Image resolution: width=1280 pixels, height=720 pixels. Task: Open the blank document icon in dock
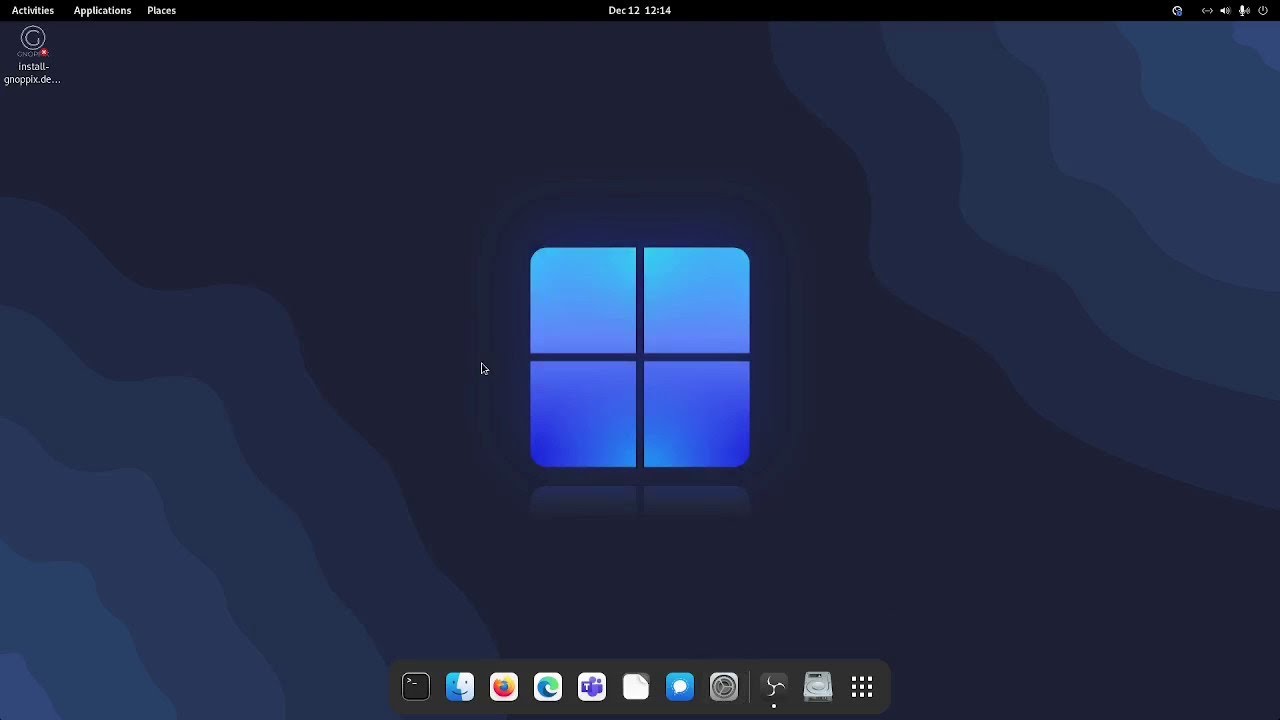[x=636, y=687]
